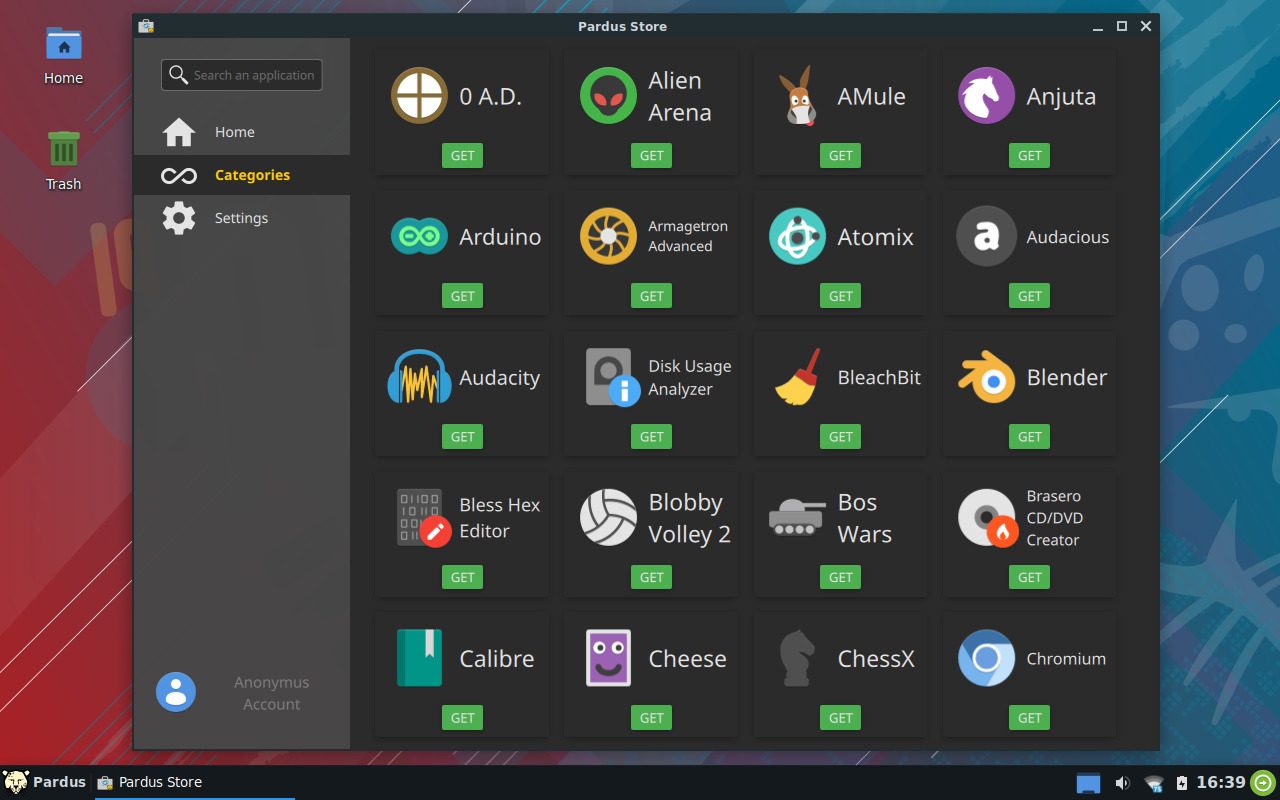Click the Brasero CD/DVD Creator icon
This screenshot has width=1280, height=800.
coord(985,518)
